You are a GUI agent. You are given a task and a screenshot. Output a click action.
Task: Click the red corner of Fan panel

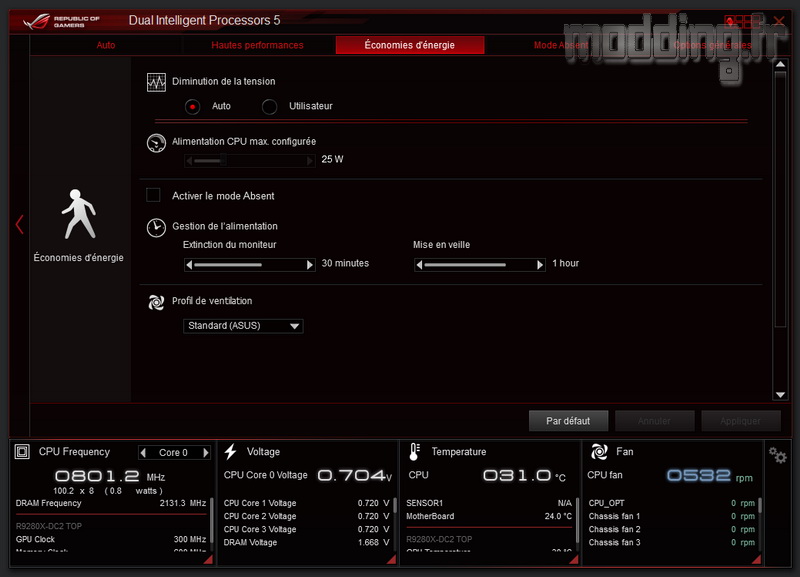click(x=756, y=560)
